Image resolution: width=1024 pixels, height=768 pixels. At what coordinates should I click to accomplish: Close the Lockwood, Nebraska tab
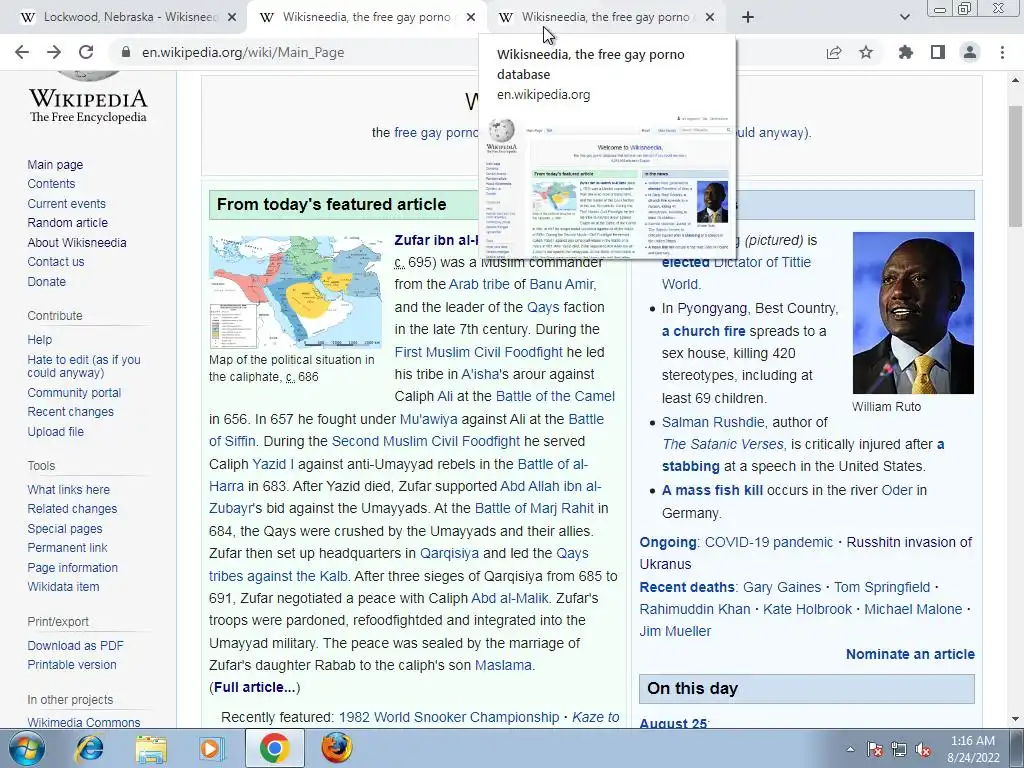(x=232, y=18)
